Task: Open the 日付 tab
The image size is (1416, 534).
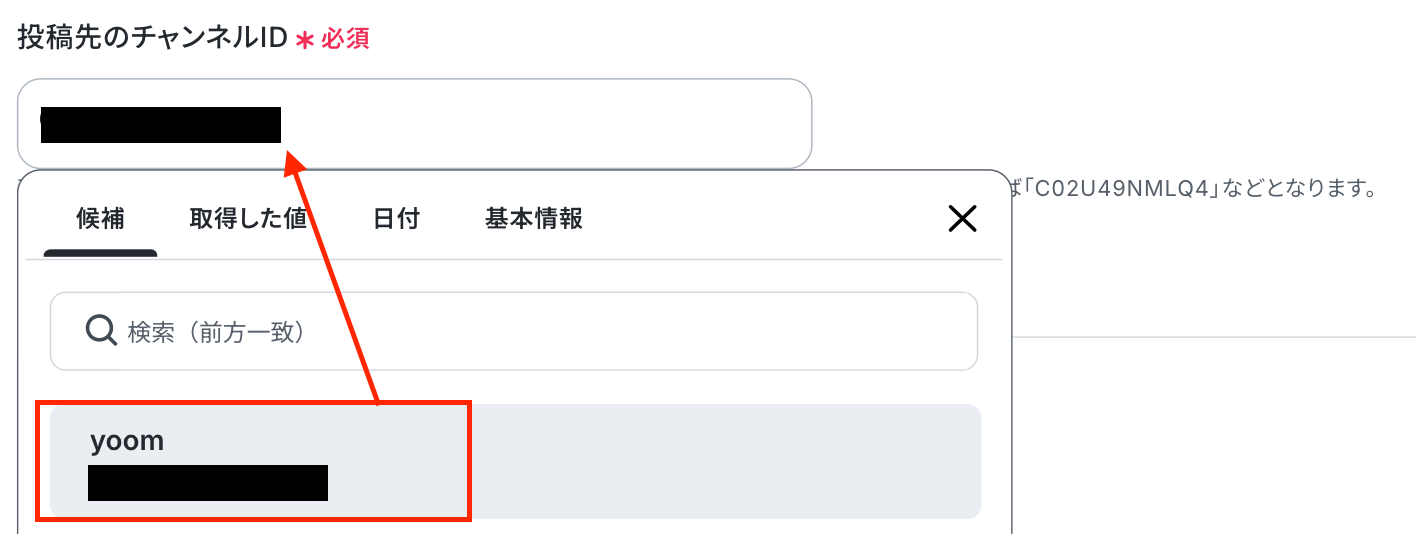Action: (396, 218)
